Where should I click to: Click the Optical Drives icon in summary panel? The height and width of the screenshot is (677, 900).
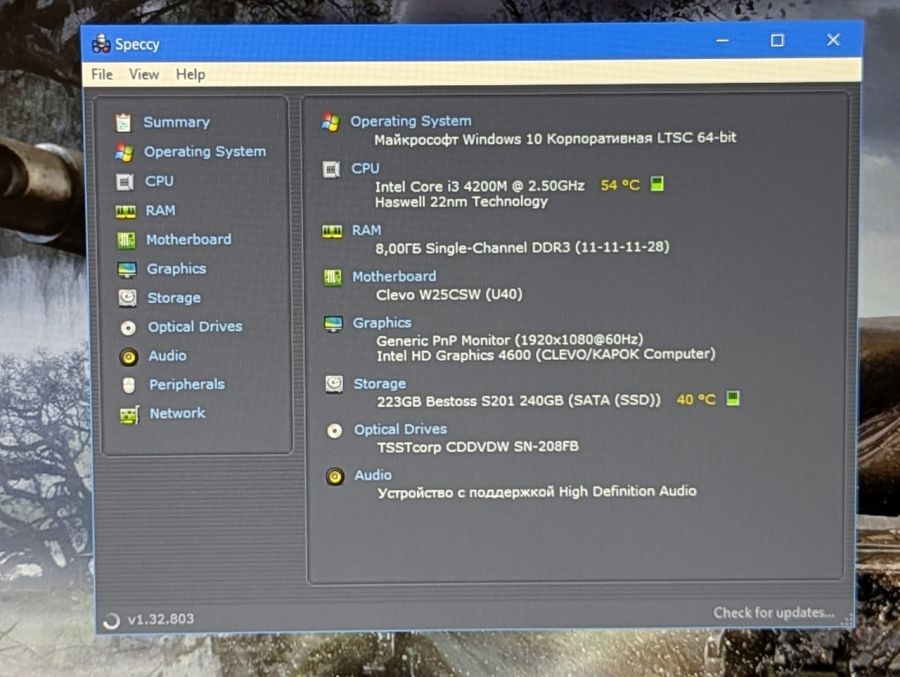pyautogui.click(x=335, y=431)
